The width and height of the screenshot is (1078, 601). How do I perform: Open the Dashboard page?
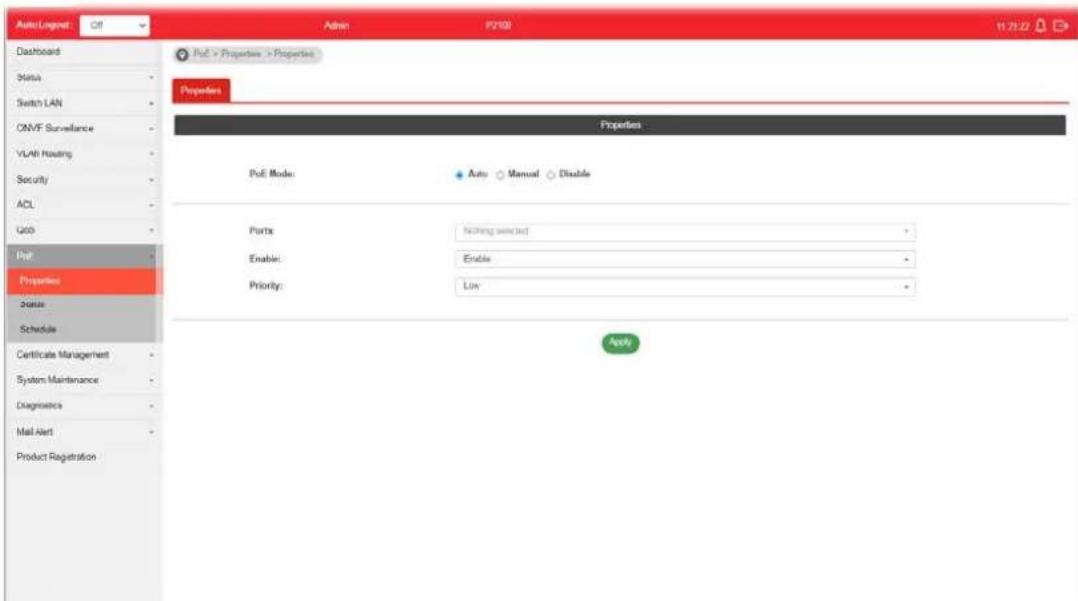coord(85,52)
